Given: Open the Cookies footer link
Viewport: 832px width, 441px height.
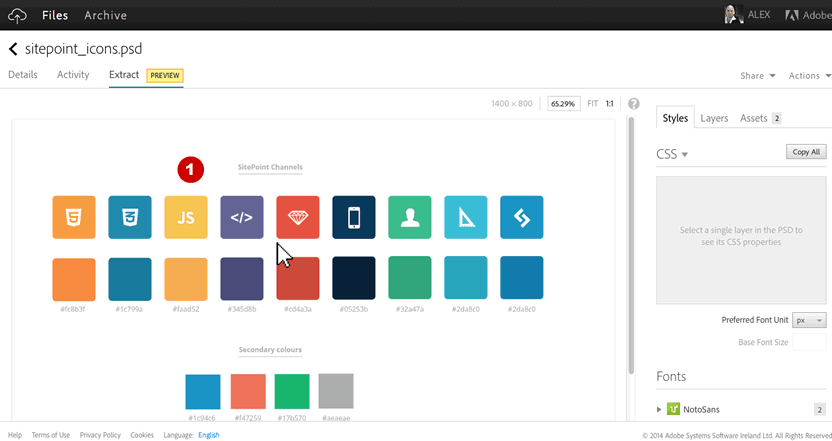Looking at the screenshot, I should (x=142, y=435).
